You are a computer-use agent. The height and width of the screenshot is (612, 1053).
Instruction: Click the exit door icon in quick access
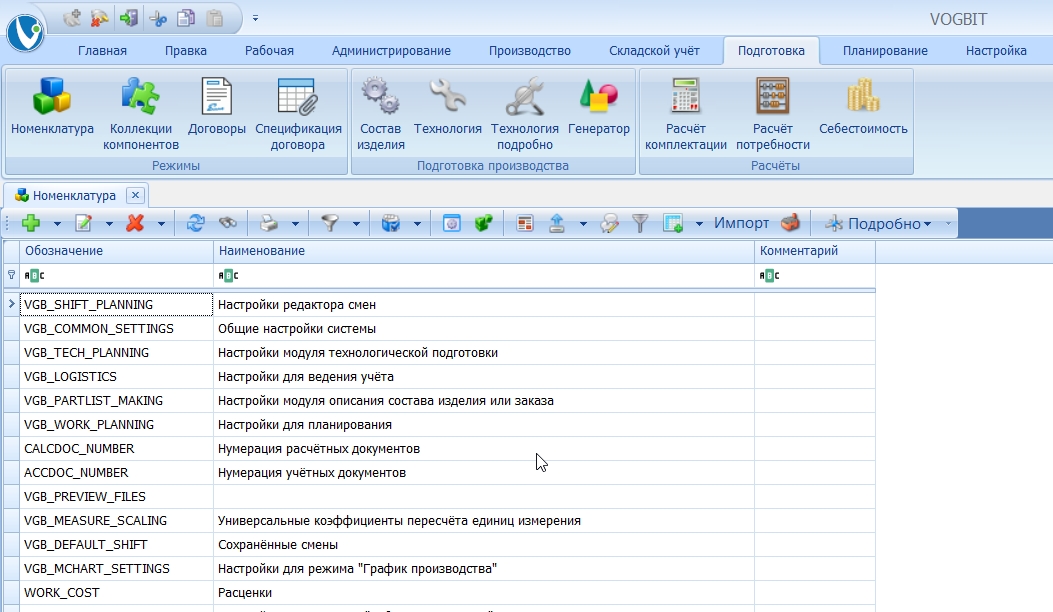(129, 18)
